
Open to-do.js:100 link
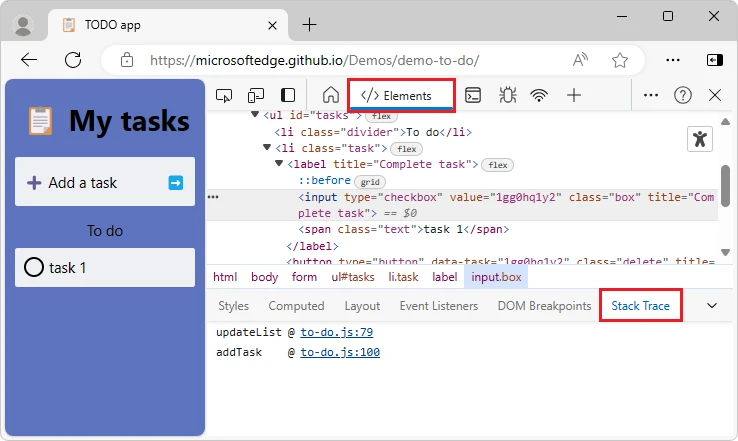coord(340,352)
